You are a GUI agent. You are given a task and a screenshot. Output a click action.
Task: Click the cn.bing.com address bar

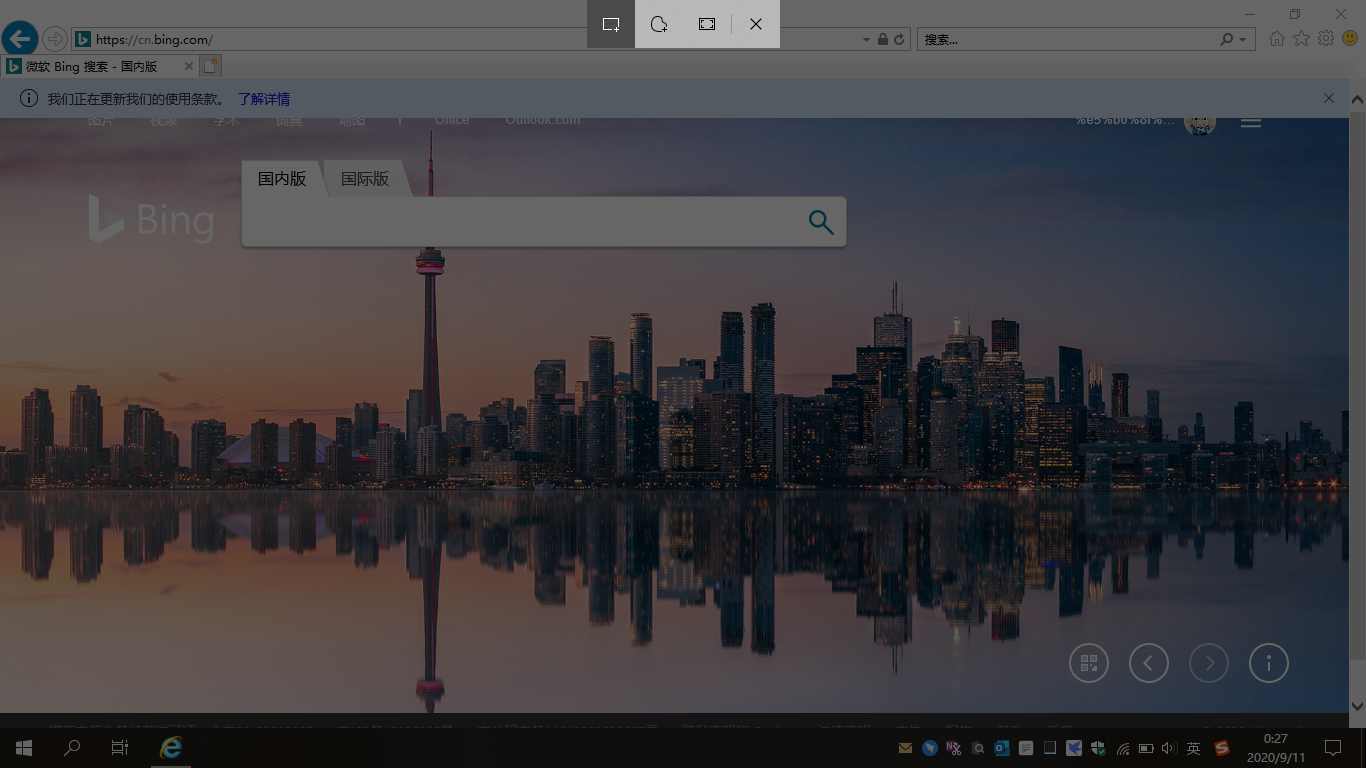465,40
